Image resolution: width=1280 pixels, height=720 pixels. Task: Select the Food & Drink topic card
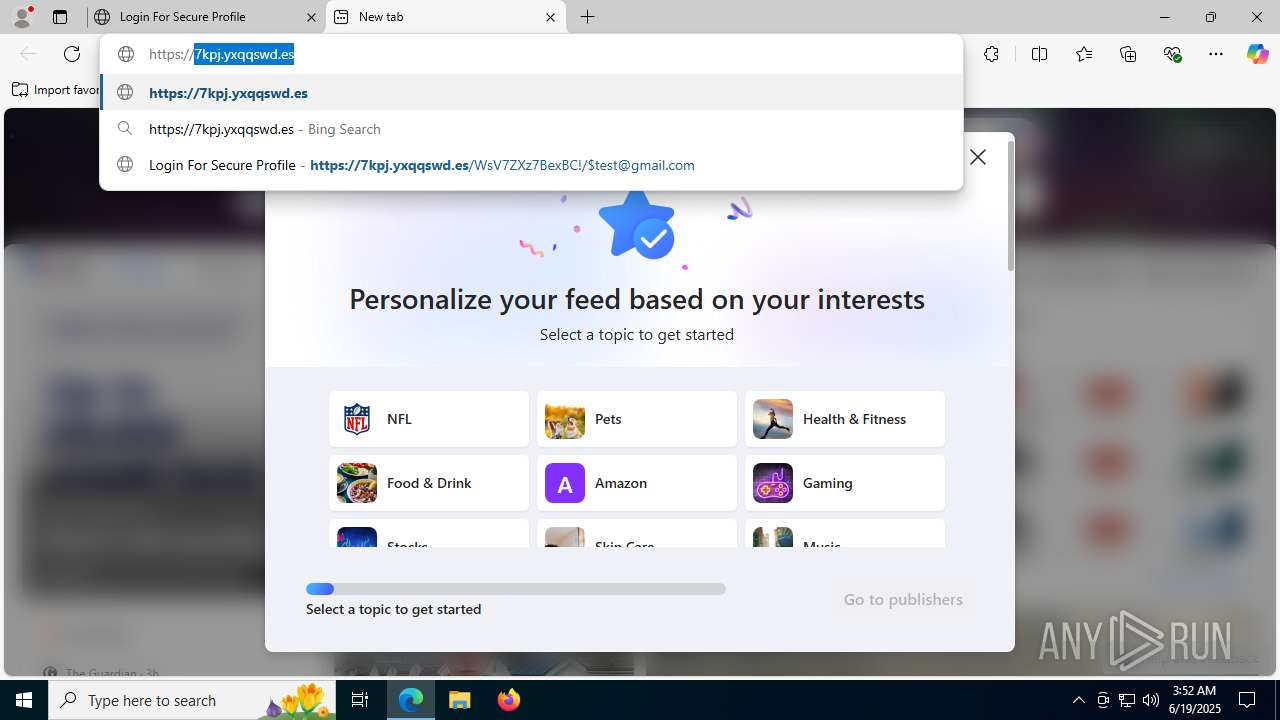click(x=429, y=483)
